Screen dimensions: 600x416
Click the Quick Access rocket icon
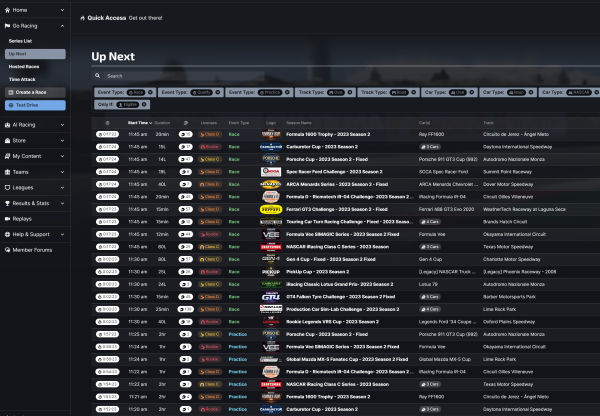coord(82,18)
